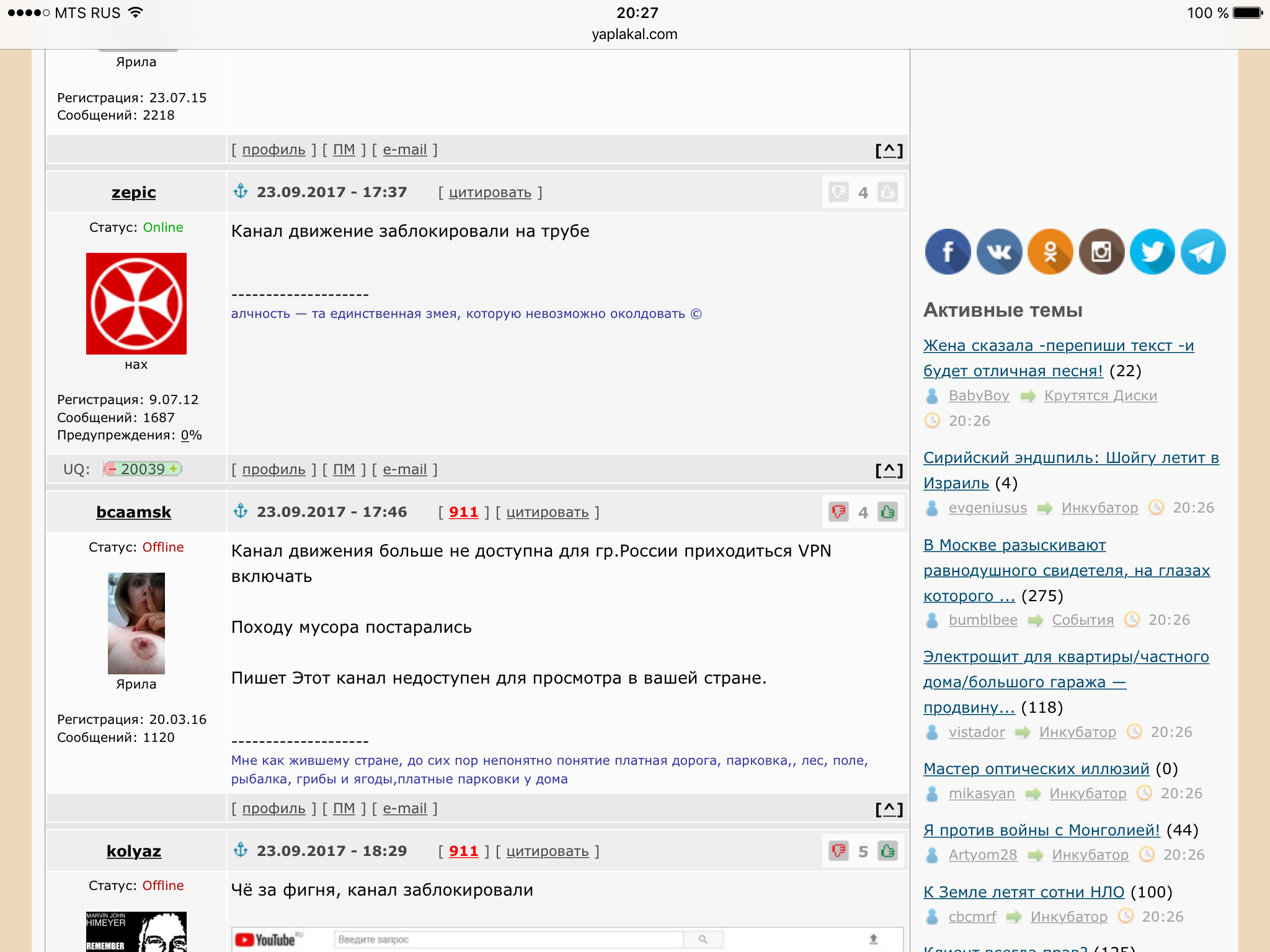Click kolyaz's Himeyer avatar image
Image resolution: width=1270 pixels, height=952 pixels.
coord(136,932)
